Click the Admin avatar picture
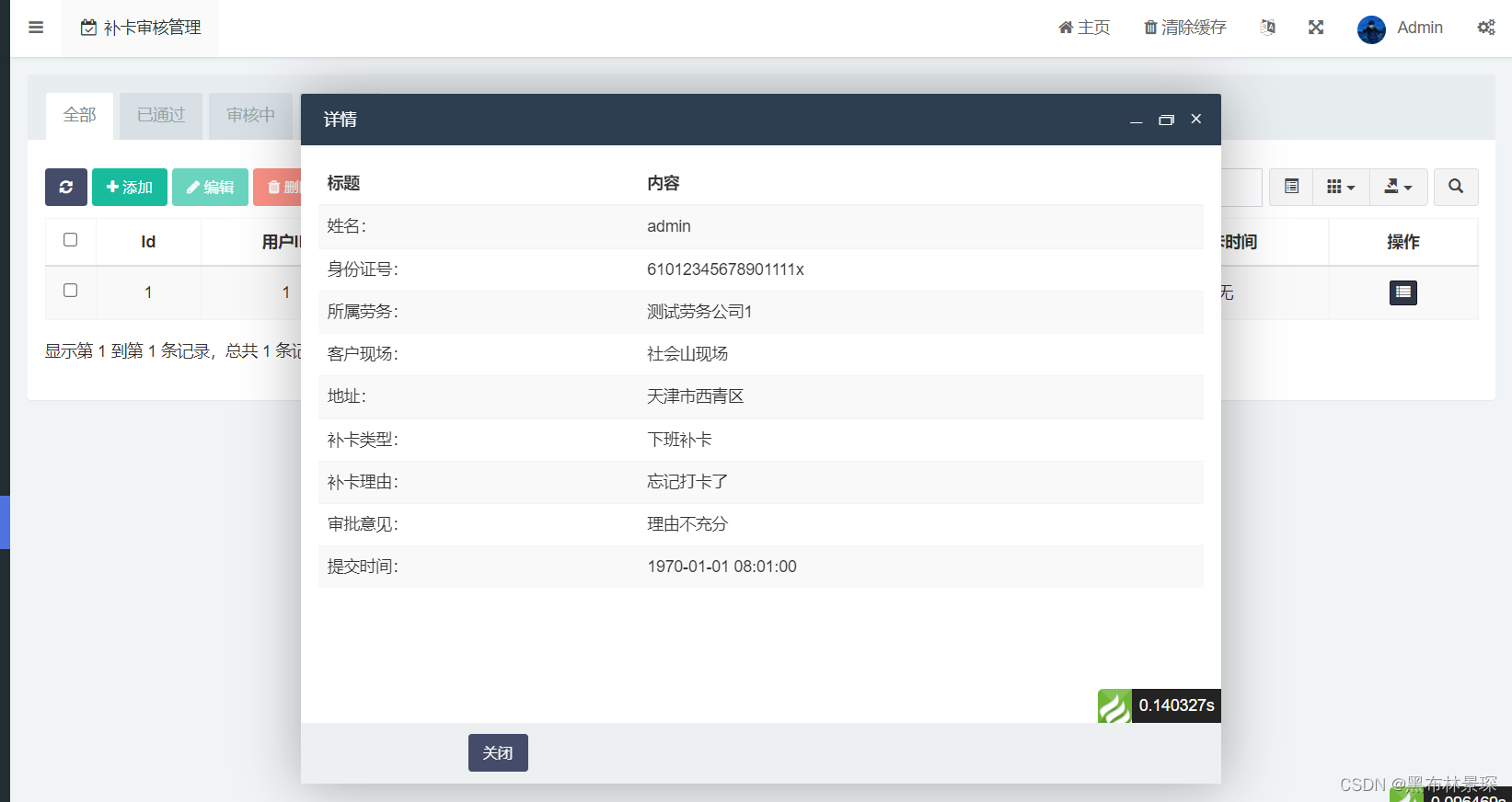 click(x=1371, y=29)
